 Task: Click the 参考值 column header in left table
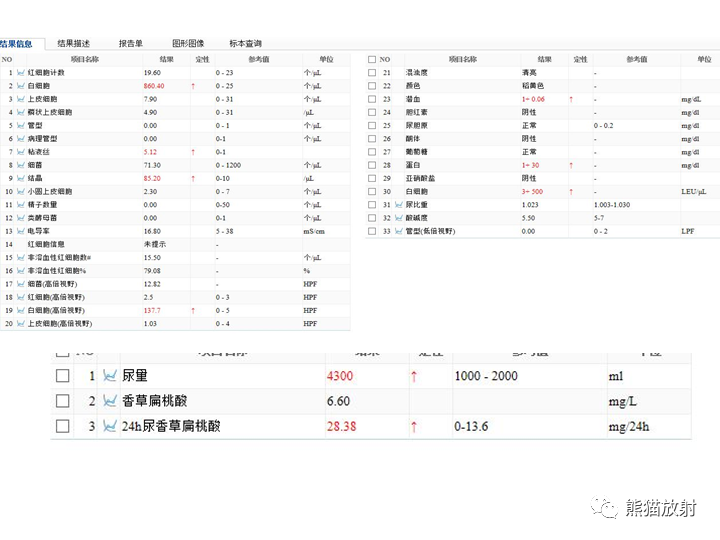259,59
